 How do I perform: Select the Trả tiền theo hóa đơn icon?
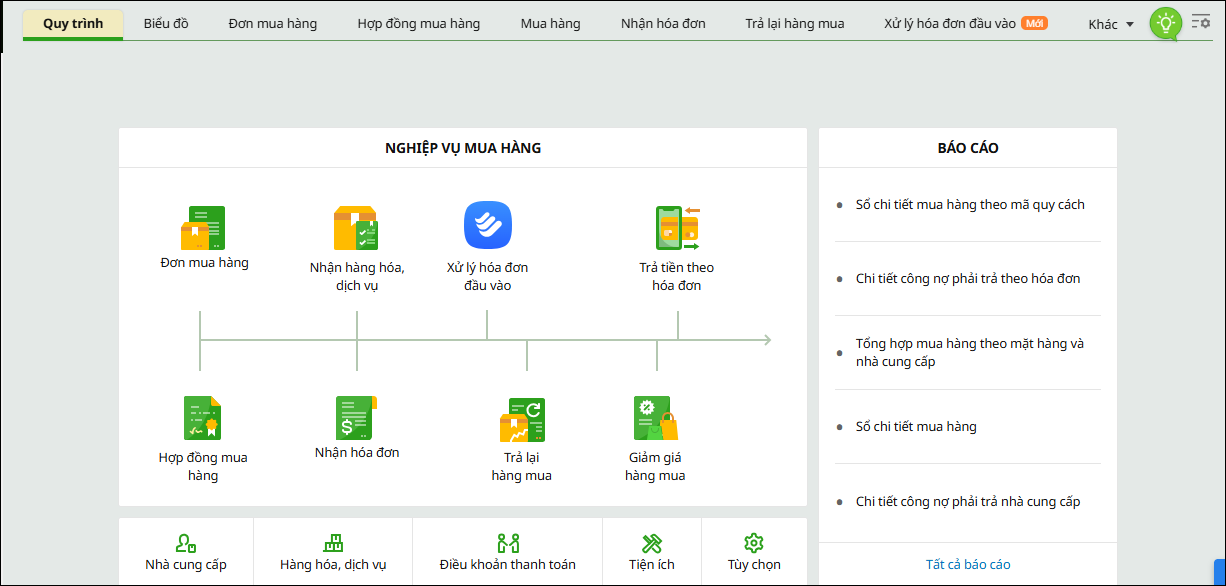click(x=677, y=228)
